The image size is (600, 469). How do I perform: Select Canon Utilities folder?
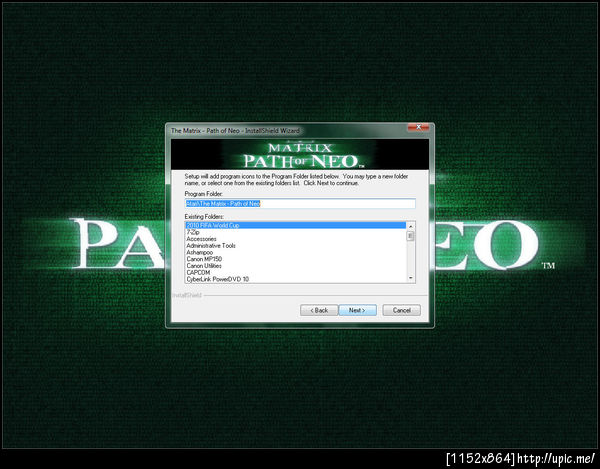[295, 265]
